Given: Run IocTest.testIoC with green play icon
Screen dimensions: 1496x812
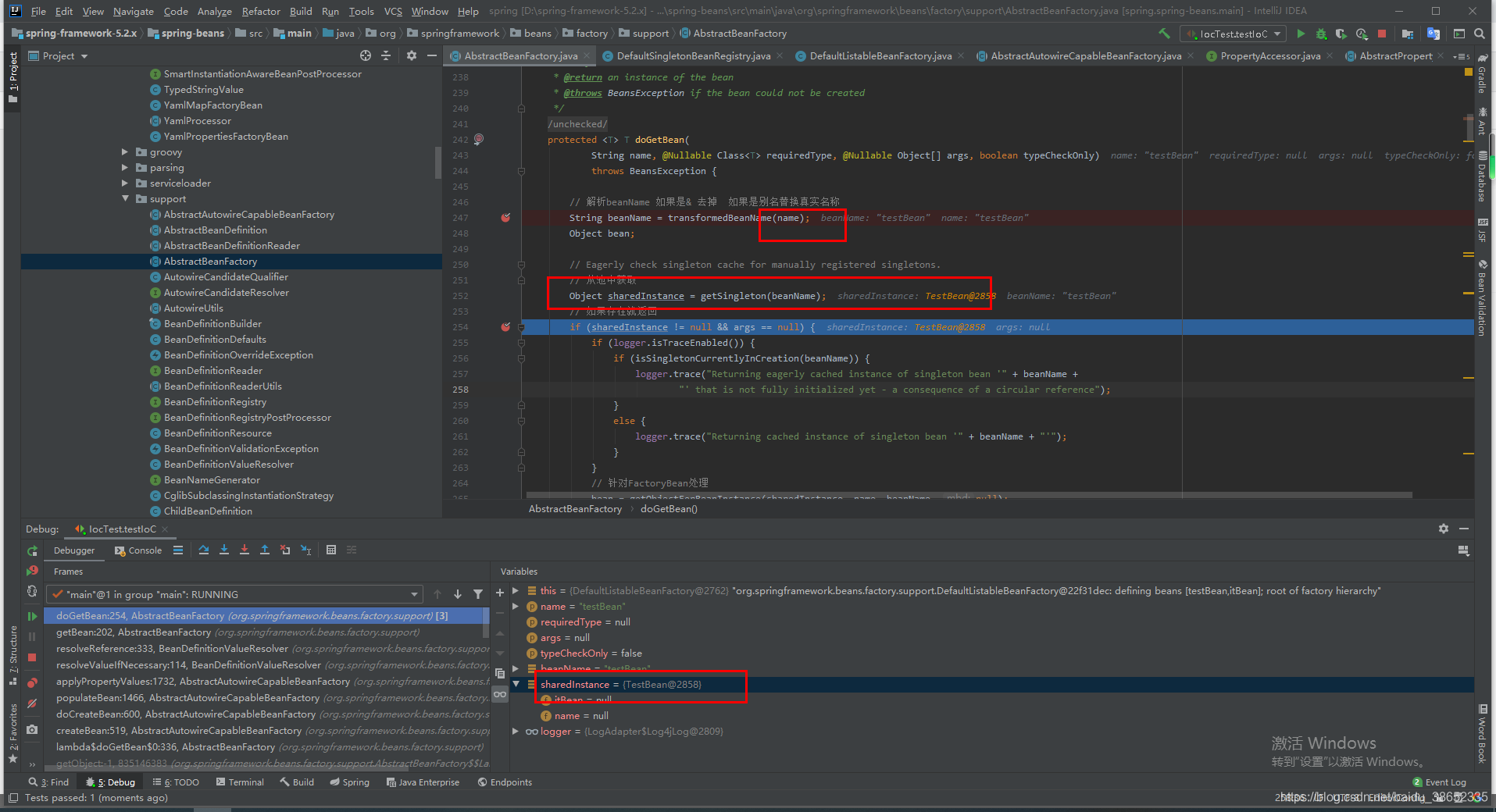Looking at the screenshot, I should tap(1301, 34).
